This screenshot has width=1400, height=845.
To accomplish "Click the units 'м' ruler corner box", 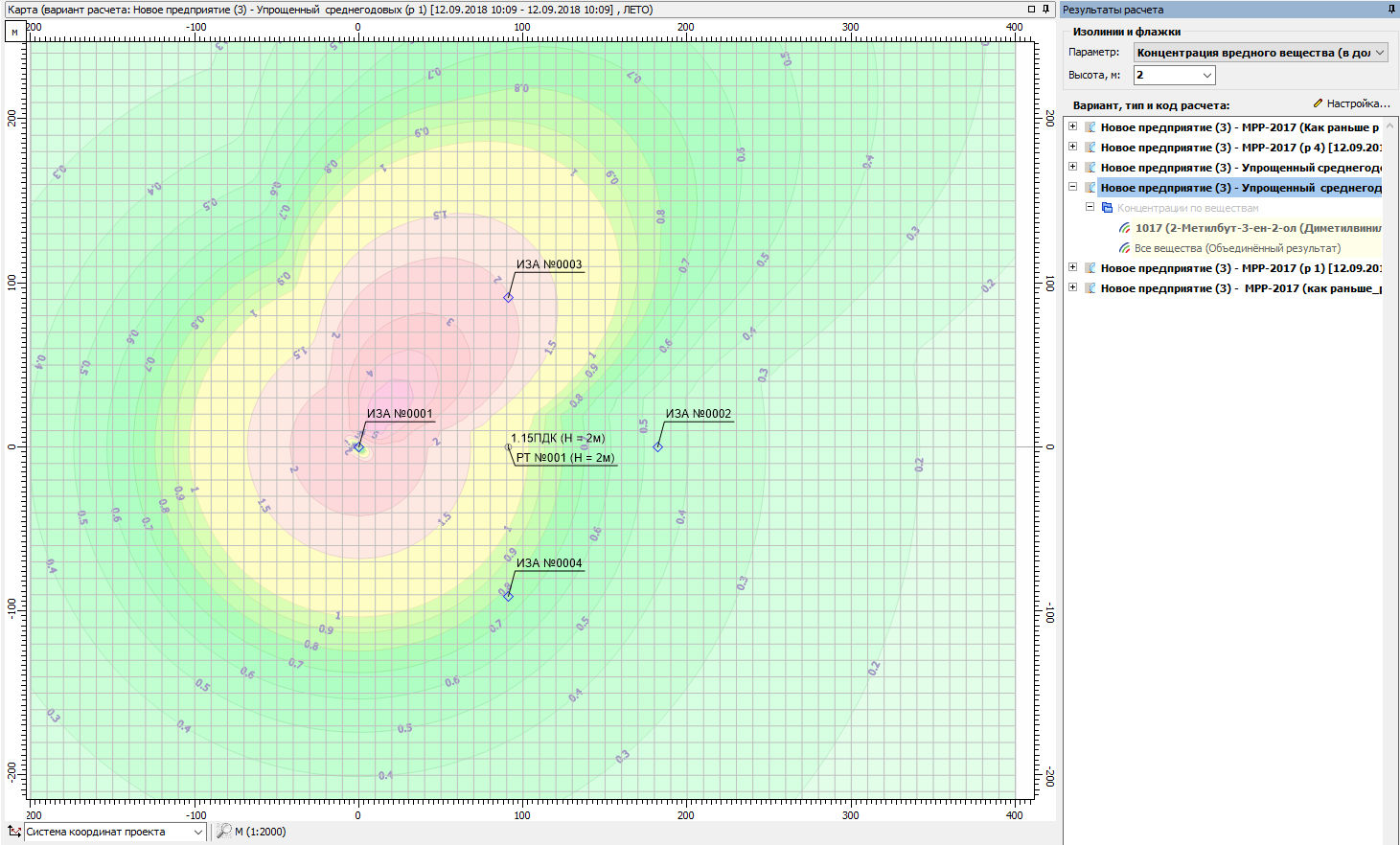I will 14,32.
